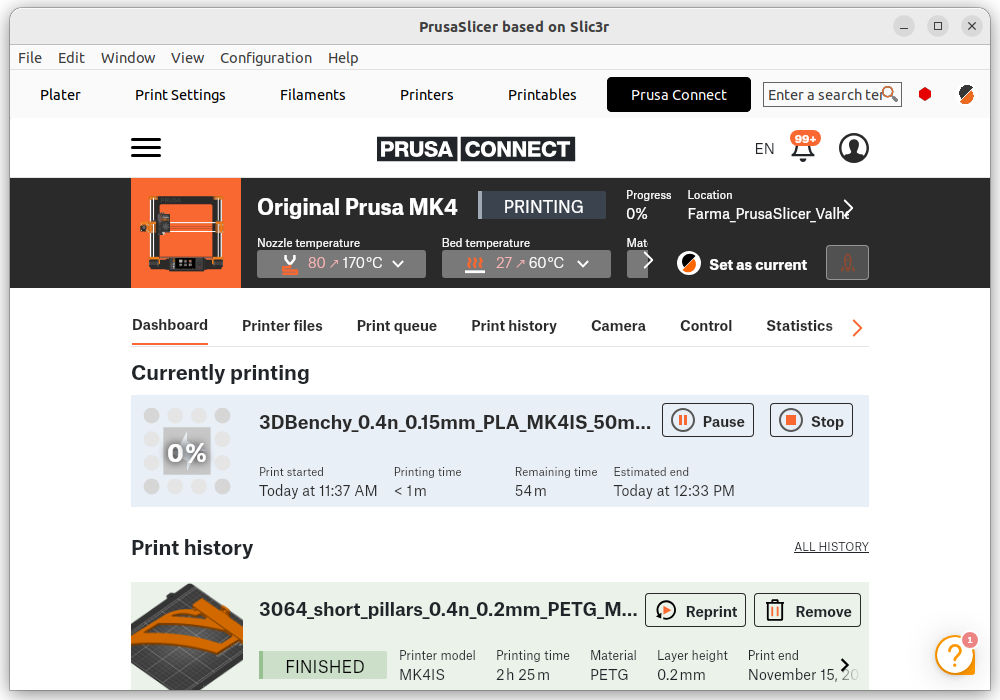Click the search magnifier icon
The image size is (1000, 700).
coord(890,94)
